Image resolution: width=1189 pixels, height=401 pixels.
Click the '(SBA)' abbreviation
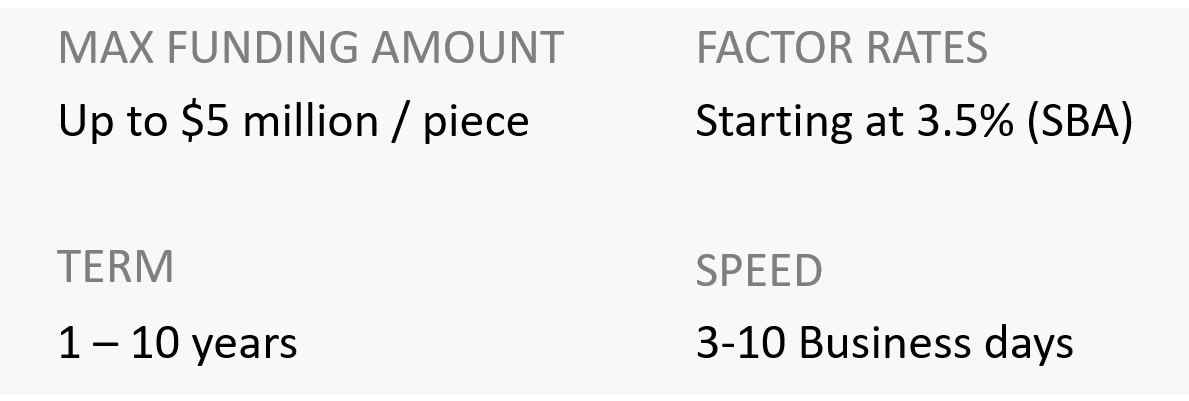[x=1083, y=122]
